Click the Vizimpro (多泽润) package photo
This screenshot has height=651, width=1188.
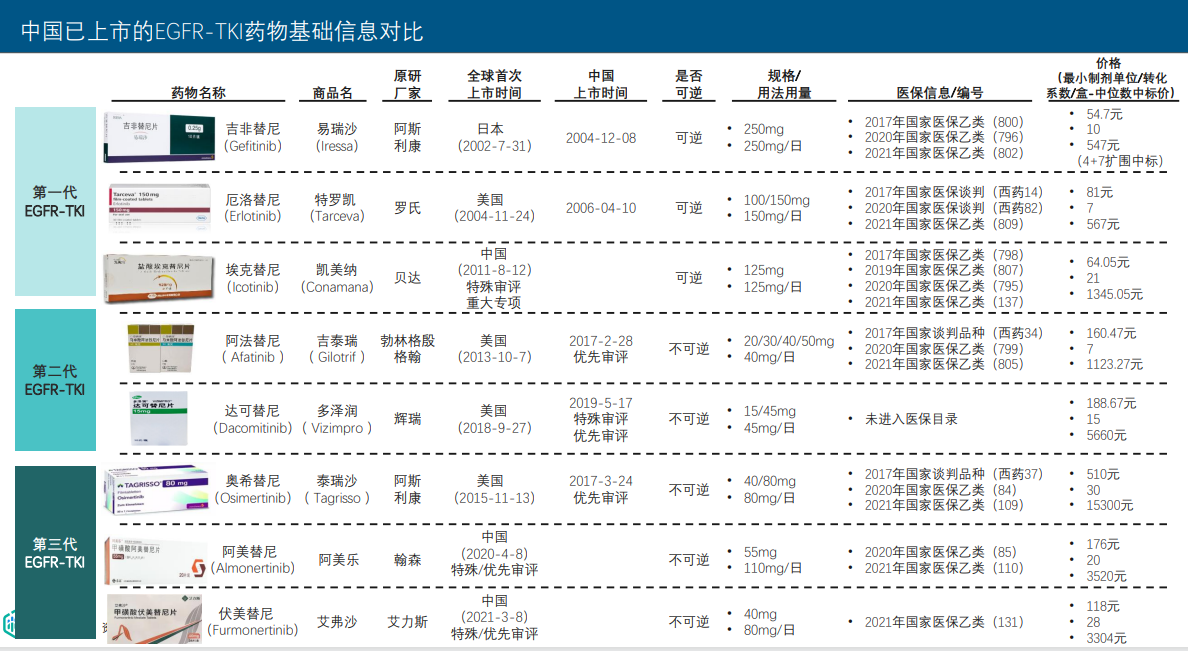(x=158, y=419)
